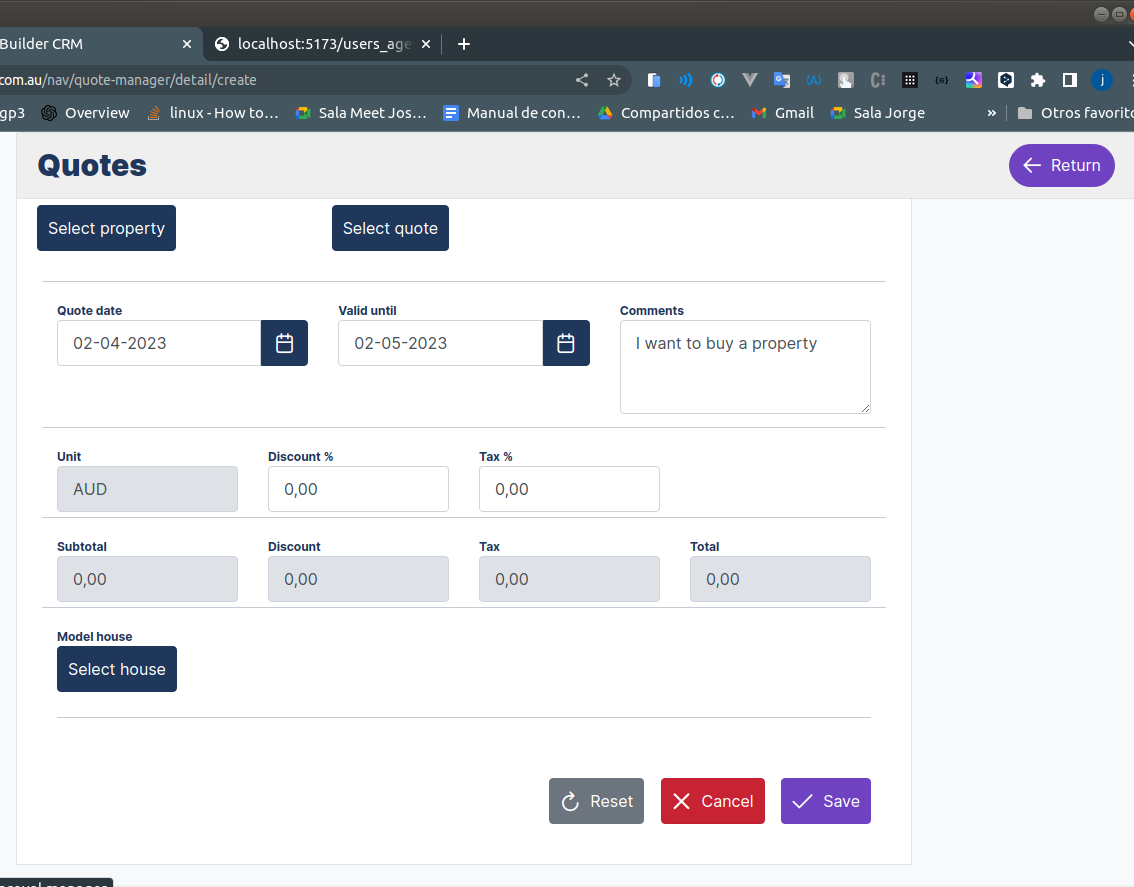Expand the hidden bookmarks with the chevron
The width and height of the screenshot is (1134, 887).
[990, 113]
